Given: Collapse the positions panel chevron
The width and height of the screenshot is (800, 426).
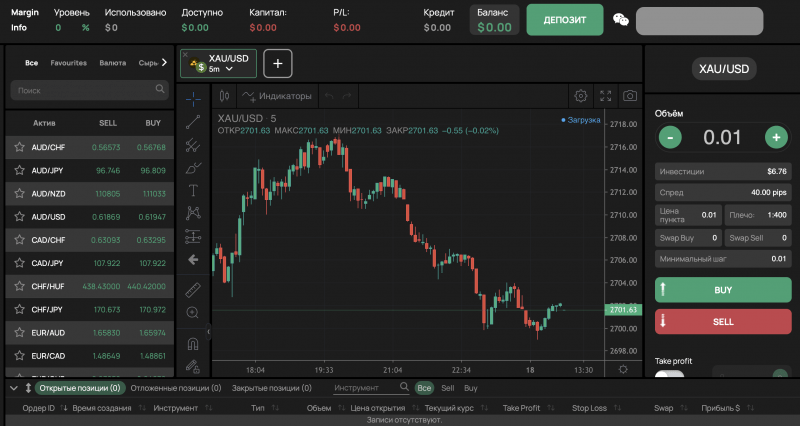Looking at the screenshot, I should [x=14, y=388].
